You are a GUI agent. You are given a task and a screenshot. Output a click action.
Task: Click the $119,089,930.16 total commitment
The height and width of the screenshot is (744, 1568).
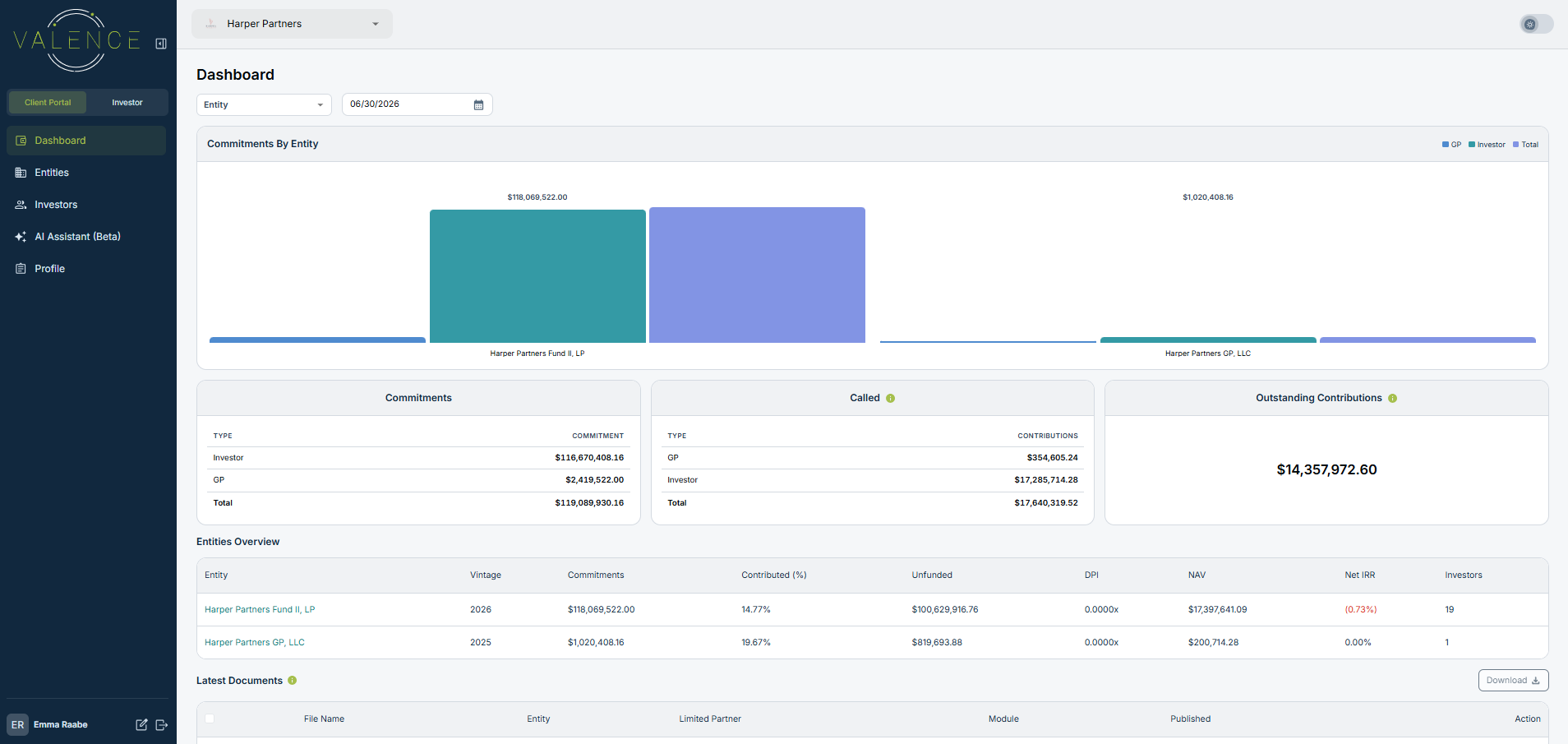pos(589,503)
